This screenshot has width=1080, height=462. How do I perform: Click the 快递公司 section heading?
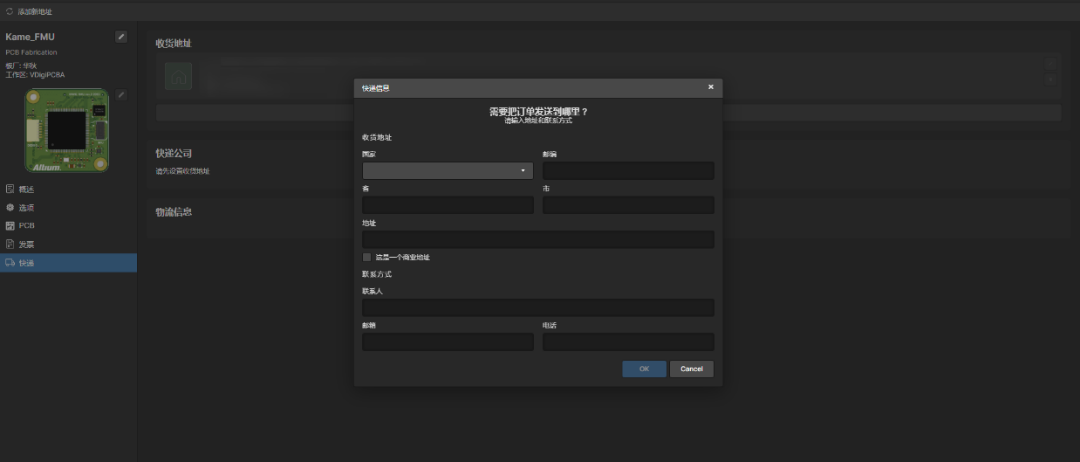click(x=174, y=153)
